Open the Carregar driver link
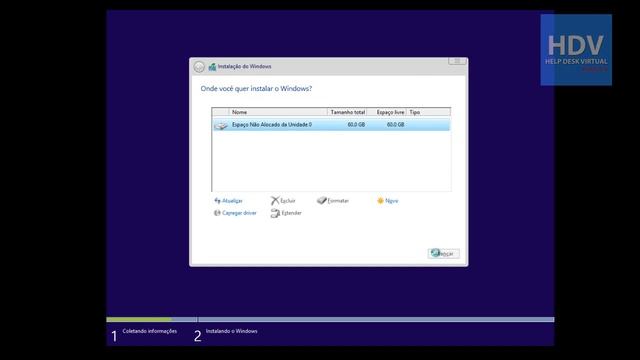This screenshot has height=360, width=640. (x=239, y=213)
